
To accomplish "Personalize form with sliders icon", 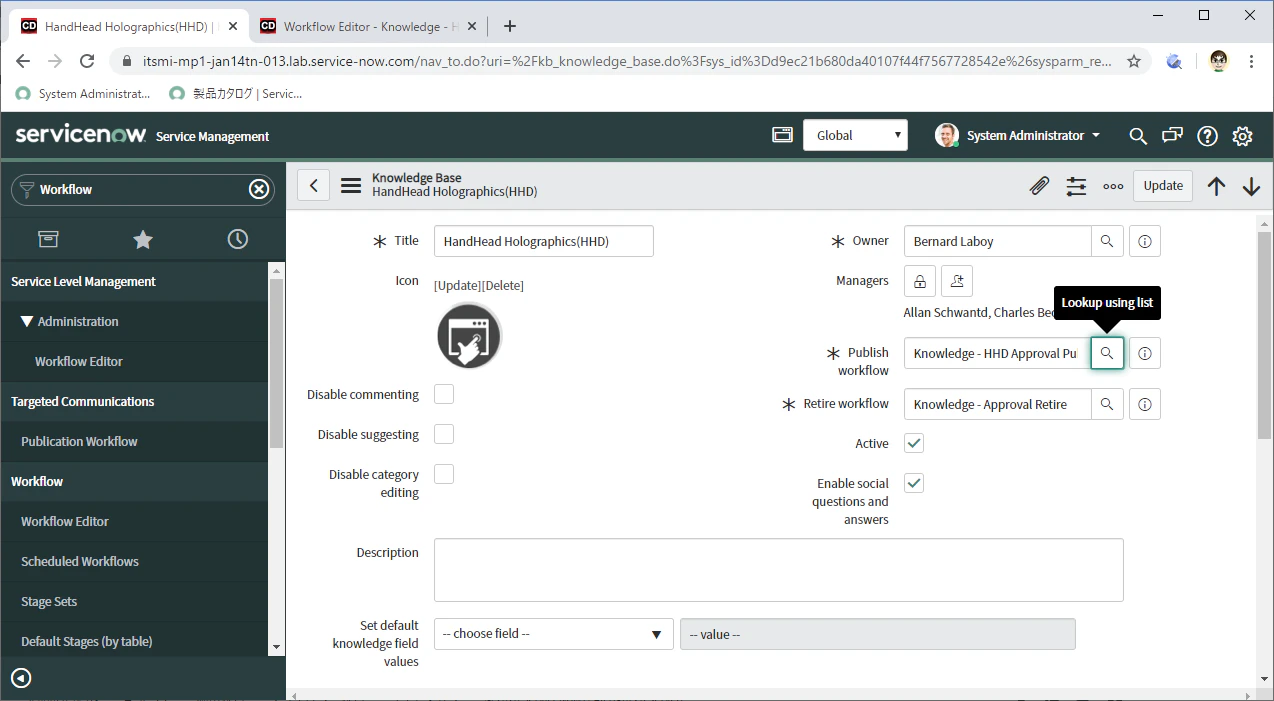I will click(1076, 186).
